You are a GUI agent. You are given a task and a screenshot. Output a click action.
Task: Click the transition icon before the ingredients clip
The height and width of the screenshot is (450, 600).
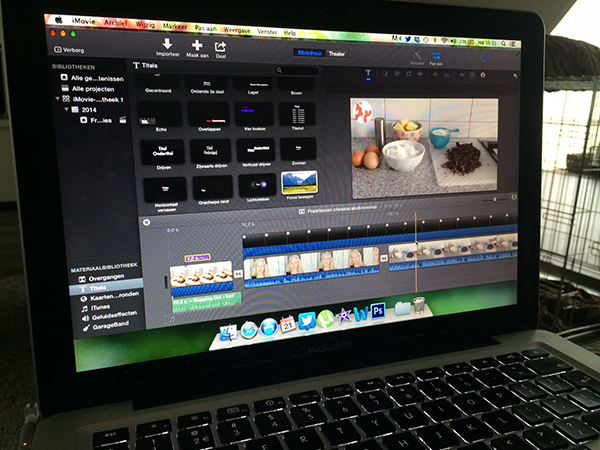pyautogui.click(x=384, y=258)
